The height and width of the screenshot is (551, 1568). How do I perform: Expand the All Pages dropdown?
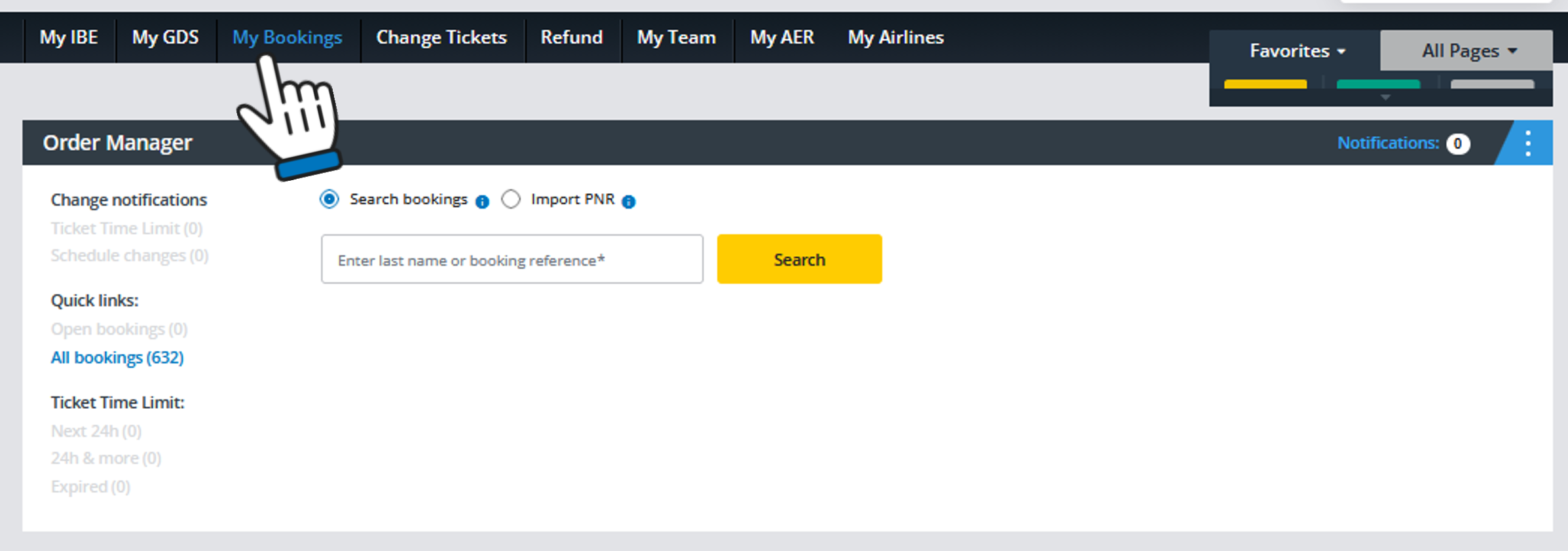coord(1468,50)
